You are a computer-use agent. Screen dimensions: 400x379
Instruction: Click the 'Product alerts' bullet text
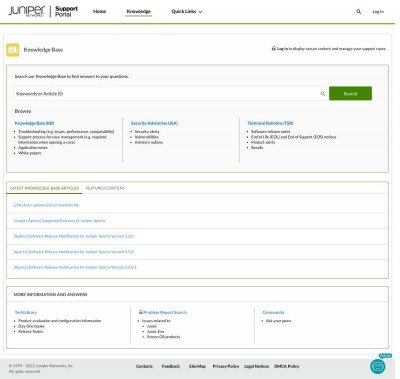[263, 142]
